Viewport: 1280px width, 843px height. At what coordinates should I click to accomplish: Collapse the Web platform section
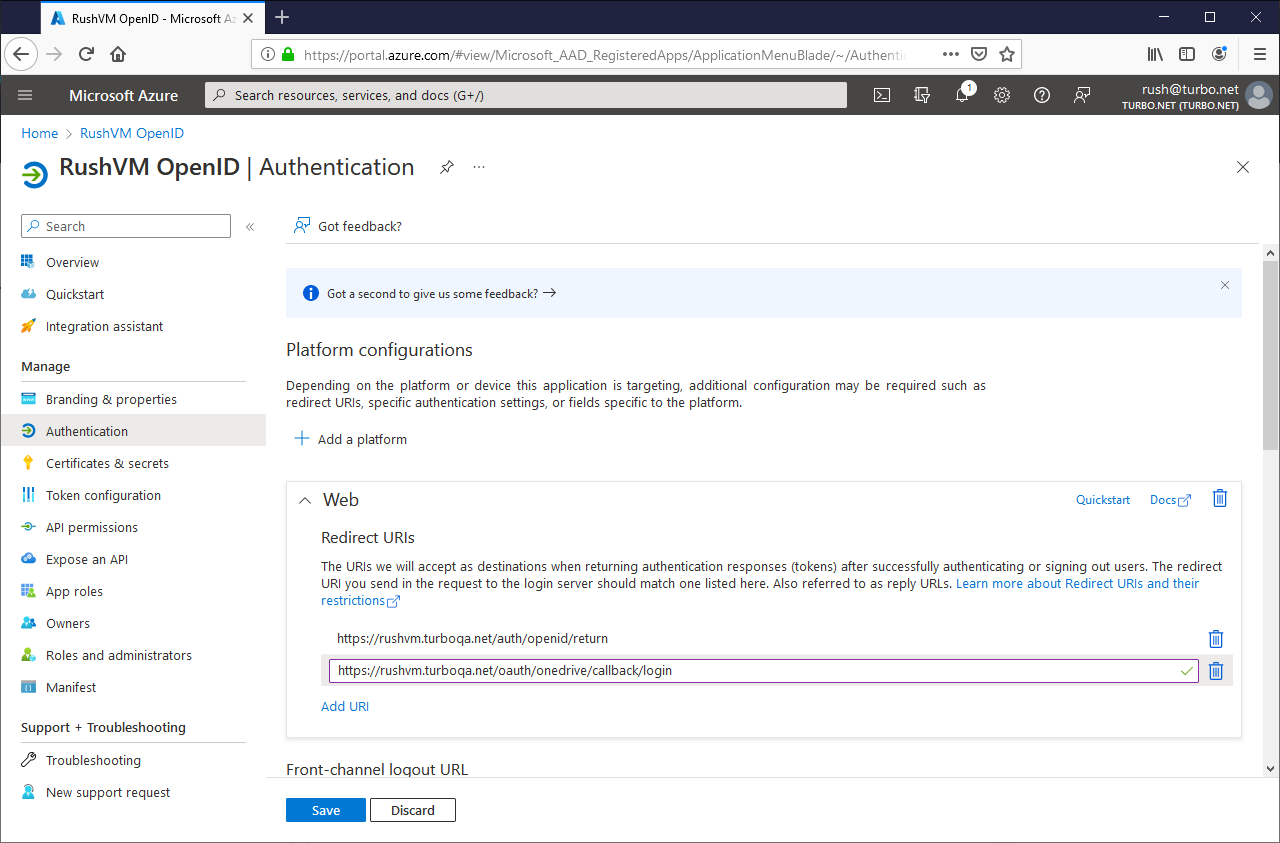pyautogui.click(x=305, y=499)
